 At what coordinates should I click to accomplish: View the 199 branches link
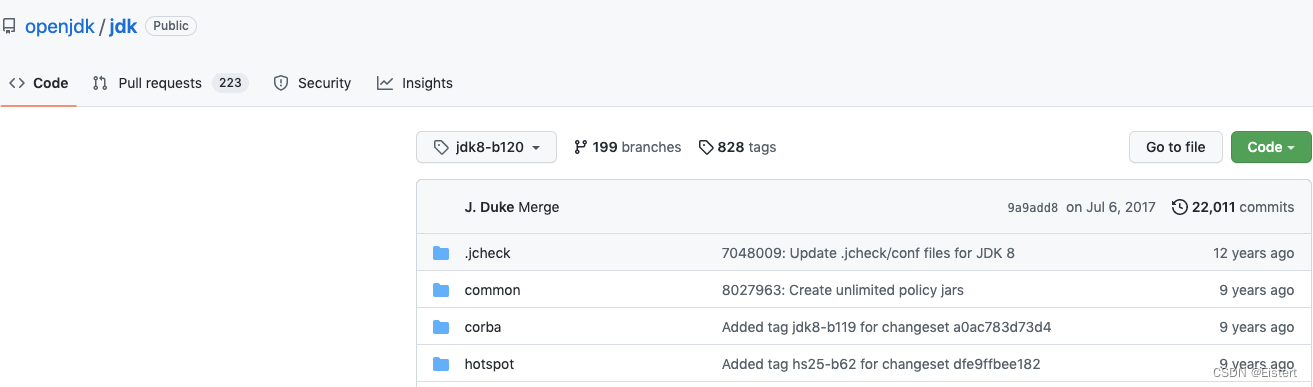point(628,147)
